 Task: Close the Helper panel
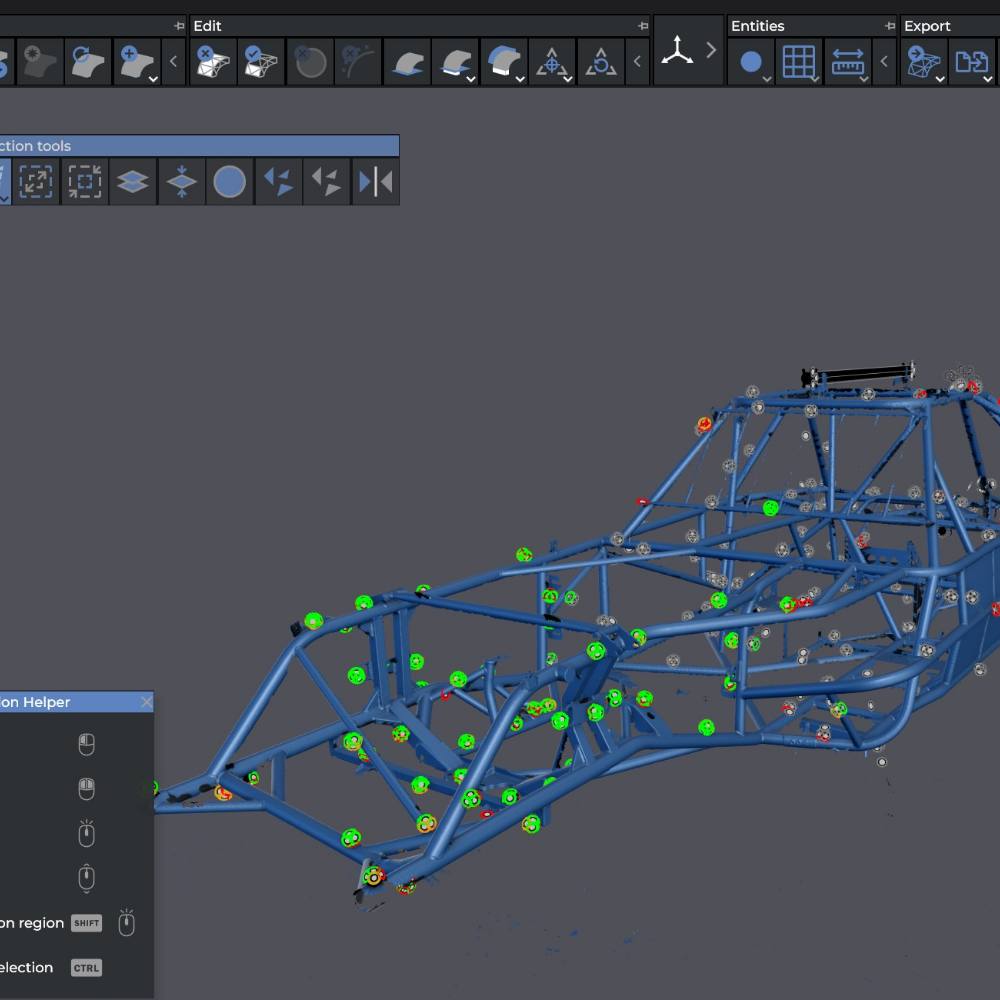[x=147, y=702]
